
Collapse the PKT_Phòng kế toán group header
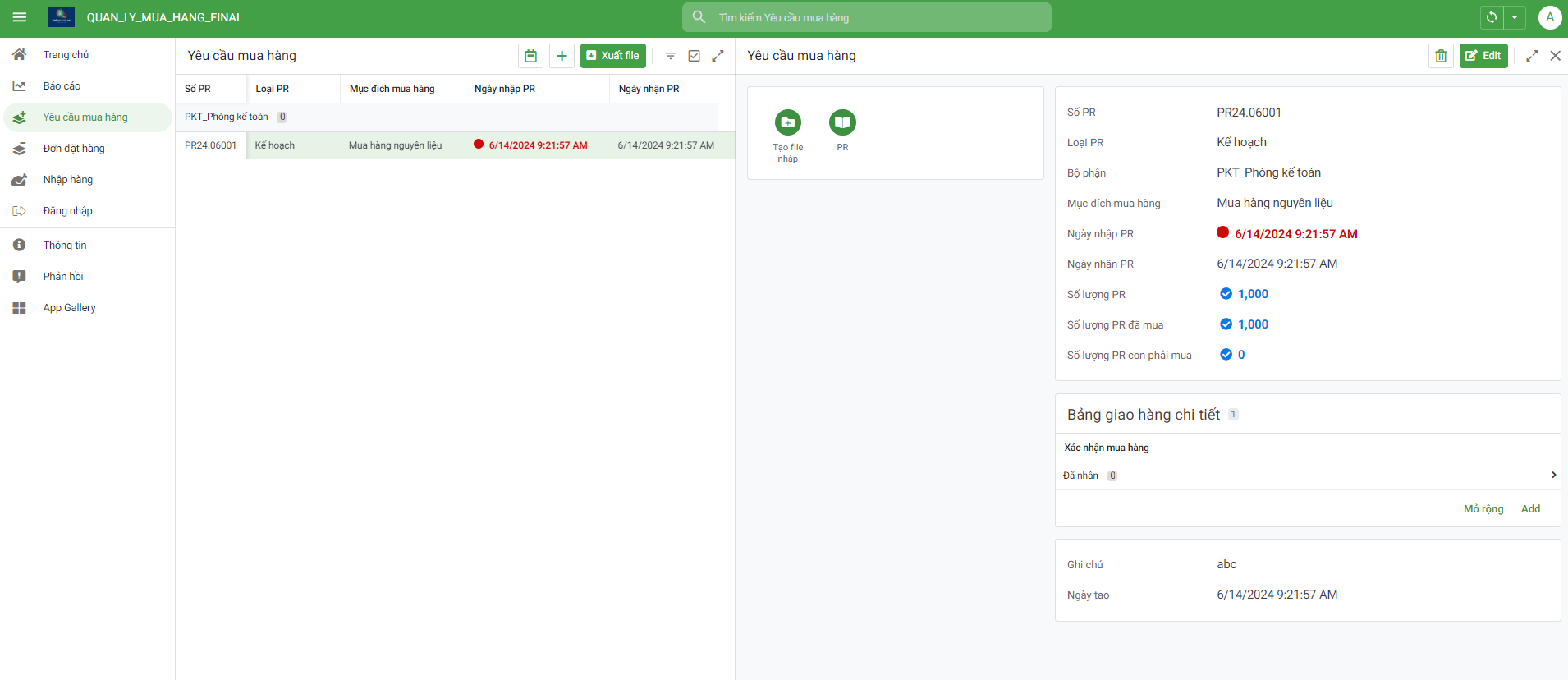(x=227, y=117)
